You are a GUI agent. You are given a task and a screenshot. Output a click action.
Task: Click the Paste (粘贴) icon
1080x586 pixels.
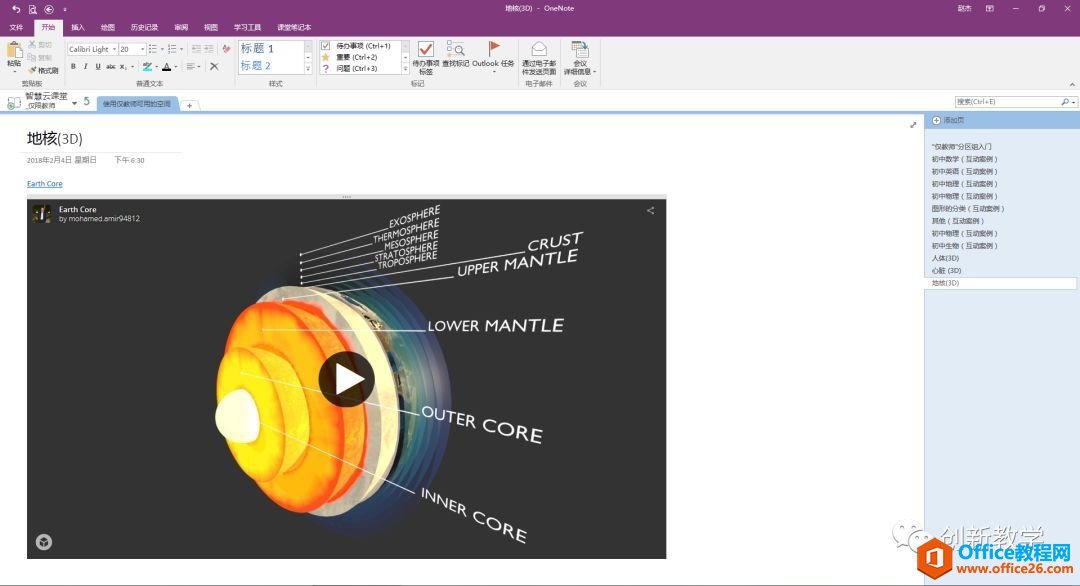[14, 51]
